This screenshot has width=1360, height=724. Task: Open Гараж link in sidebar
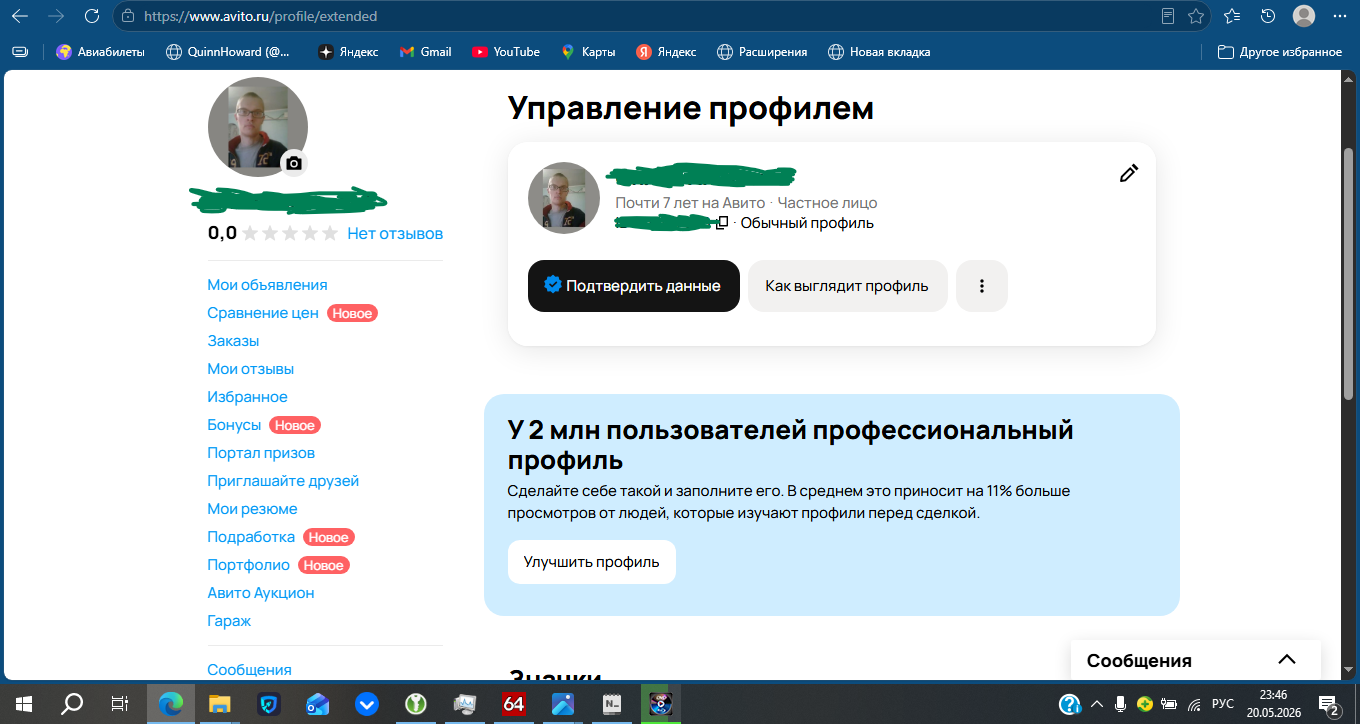(x=229, y=621)
